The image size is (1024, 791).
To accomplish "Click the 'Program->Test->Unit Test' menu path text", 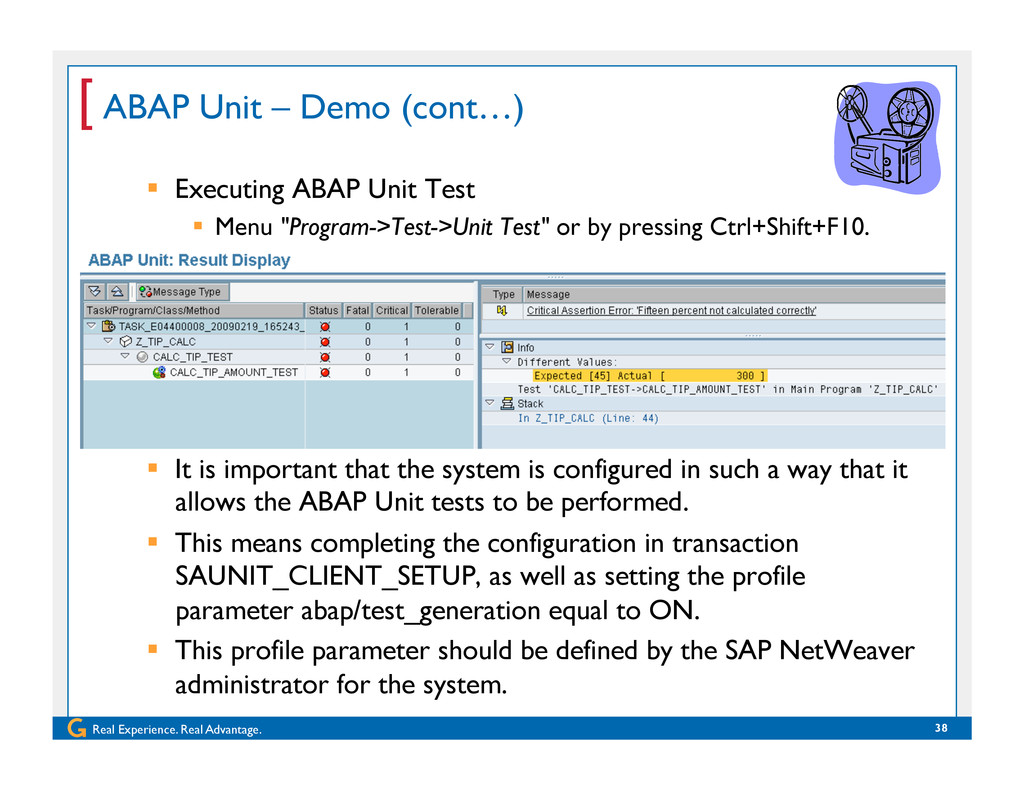I will tap(414, 227).
